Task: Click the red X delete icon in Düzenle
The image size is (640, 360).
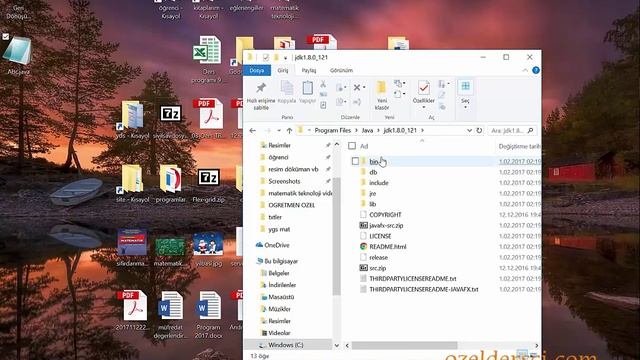Action: pos(357,87)
